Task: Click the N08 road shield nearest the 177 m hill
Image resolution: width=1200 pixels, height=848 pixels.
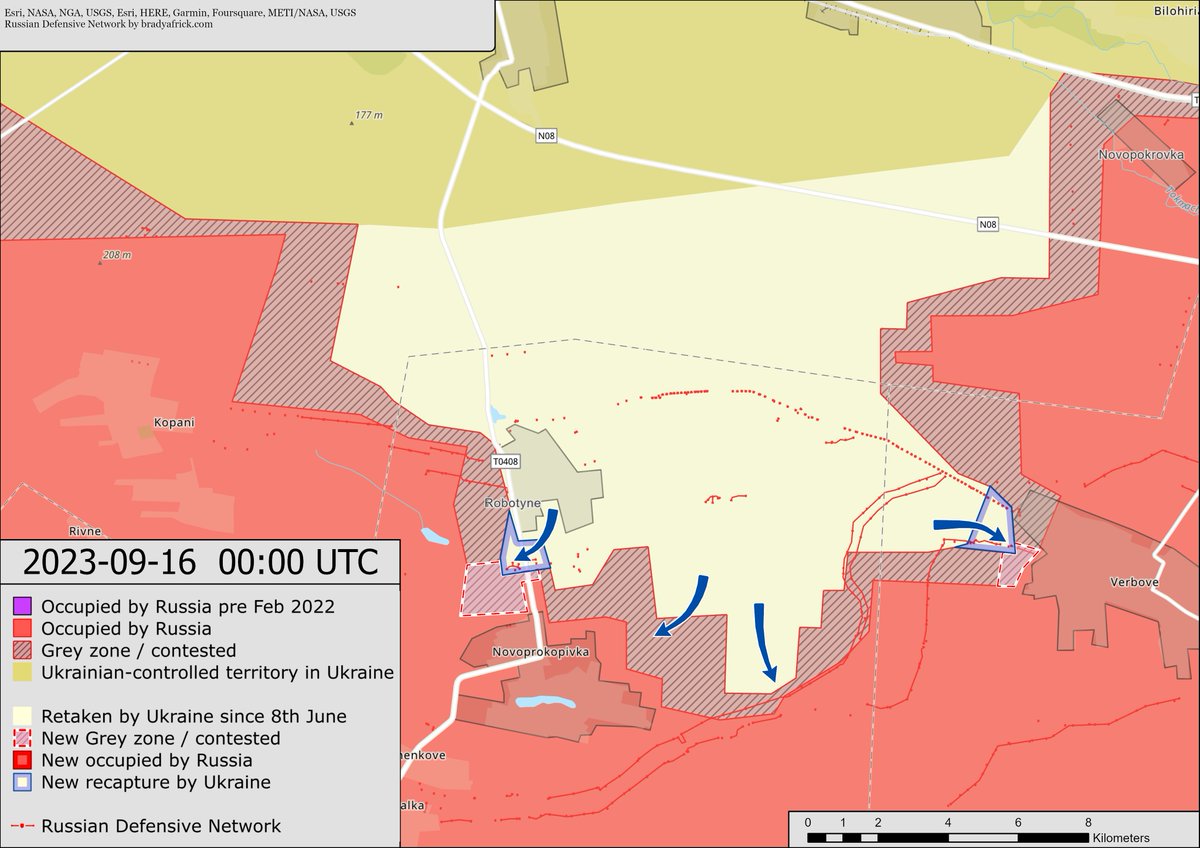Action: point(545,136)
